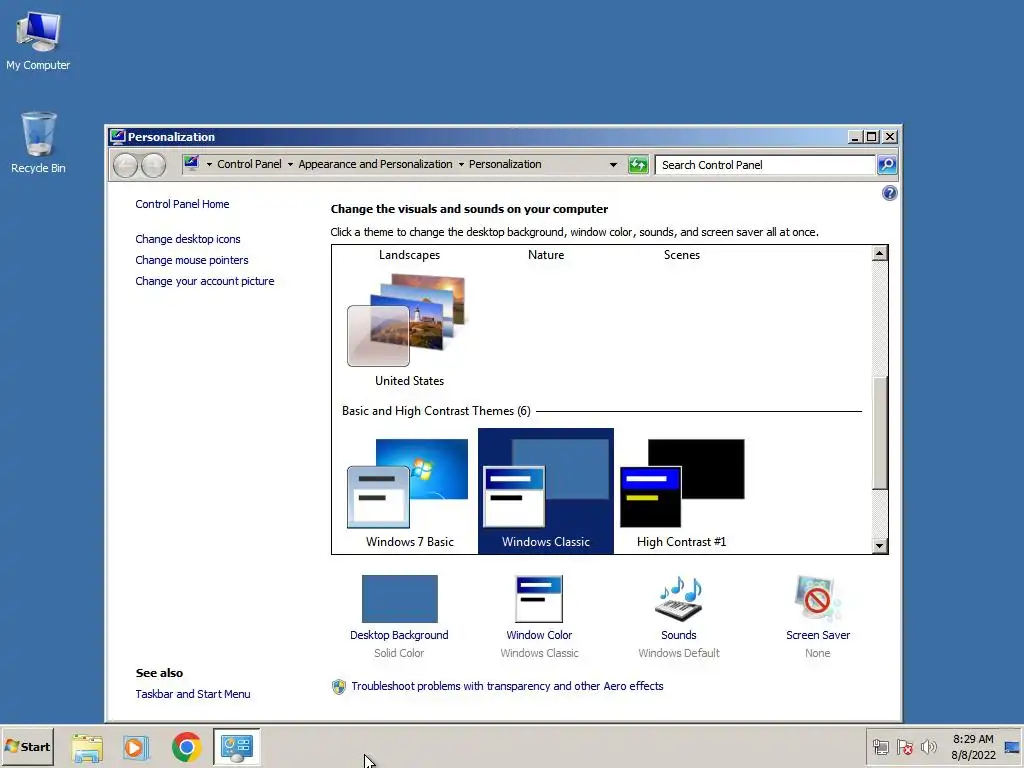Click the taskbar clock 8:29 AM
1024x768 pixels.
pyautogui.click(x=973, y=739)
